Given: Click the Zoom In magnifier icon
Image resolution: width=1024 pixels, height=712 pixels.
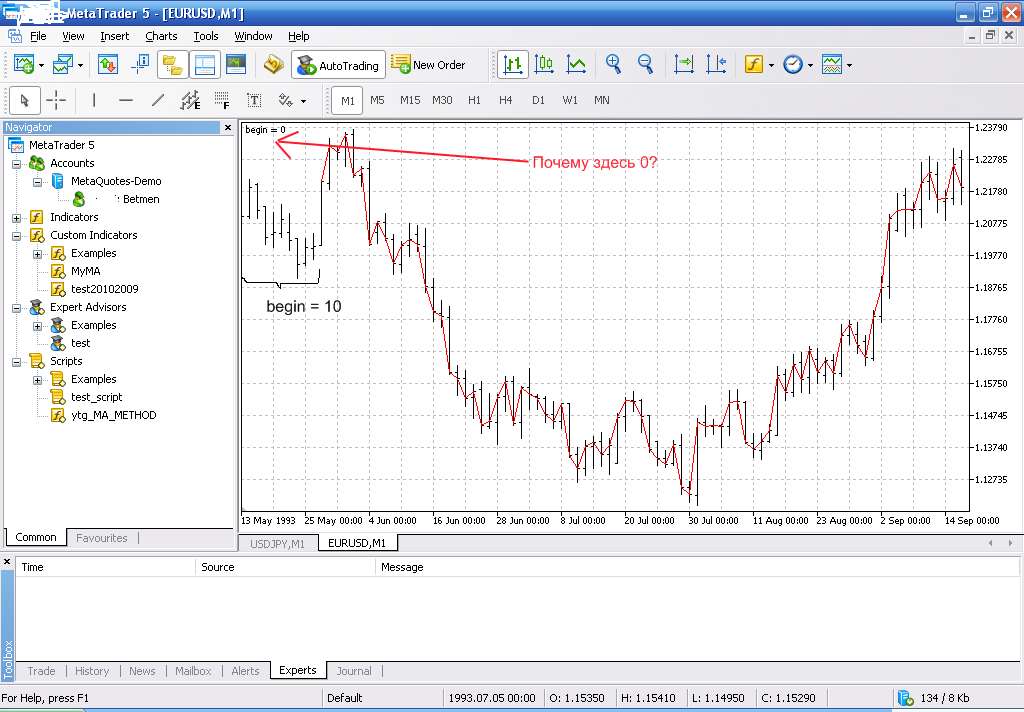Looking at the screenshot, I should pyautogui.click(x=613, y=65).
